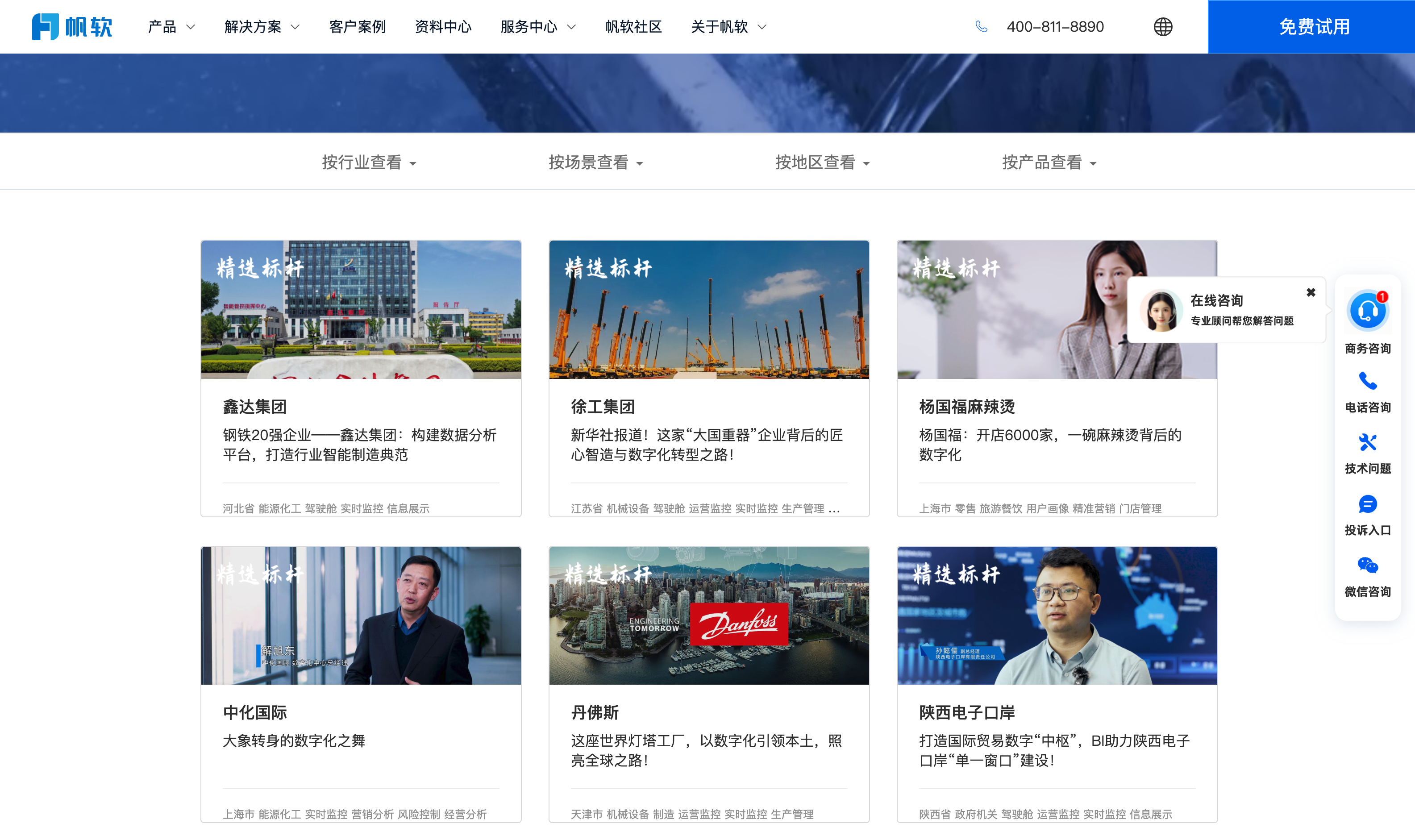Click the 鑫达集团 building thumbnail
This screenshot has height=840, width=1415.
click(361, 310)
